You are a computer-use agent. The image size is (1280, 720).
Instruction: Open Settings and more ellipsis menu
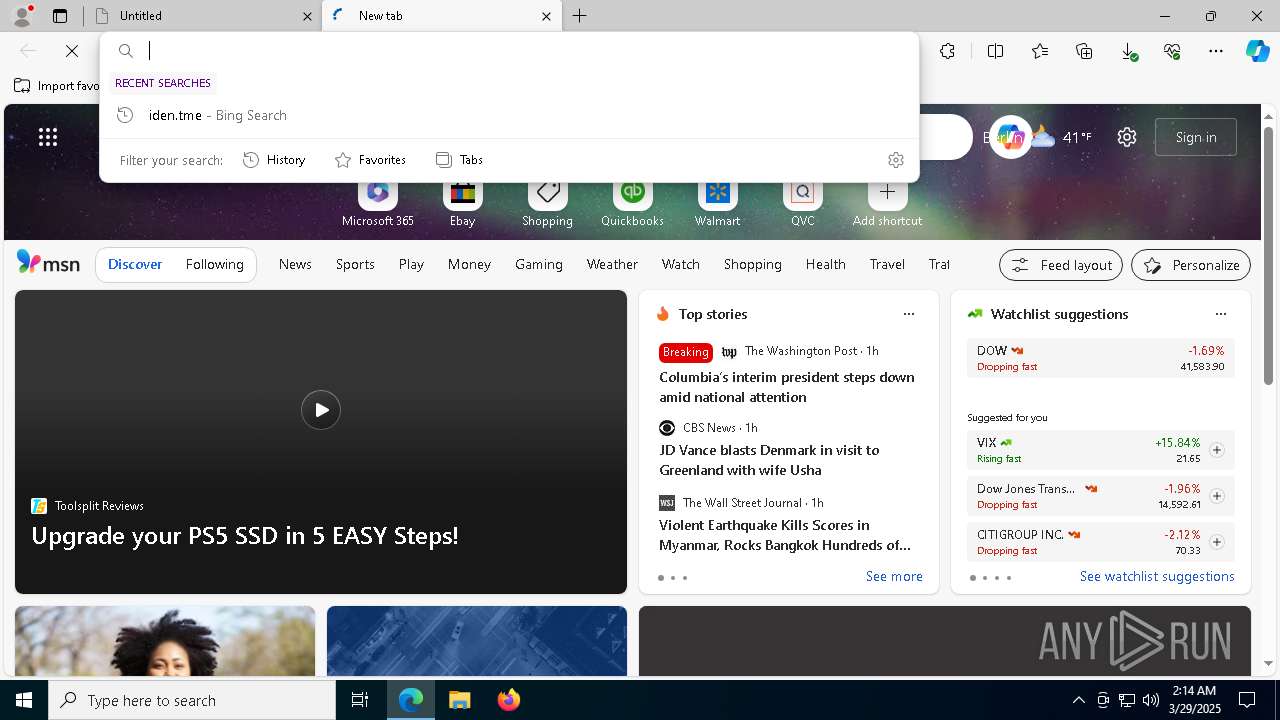coord(1216,51)
